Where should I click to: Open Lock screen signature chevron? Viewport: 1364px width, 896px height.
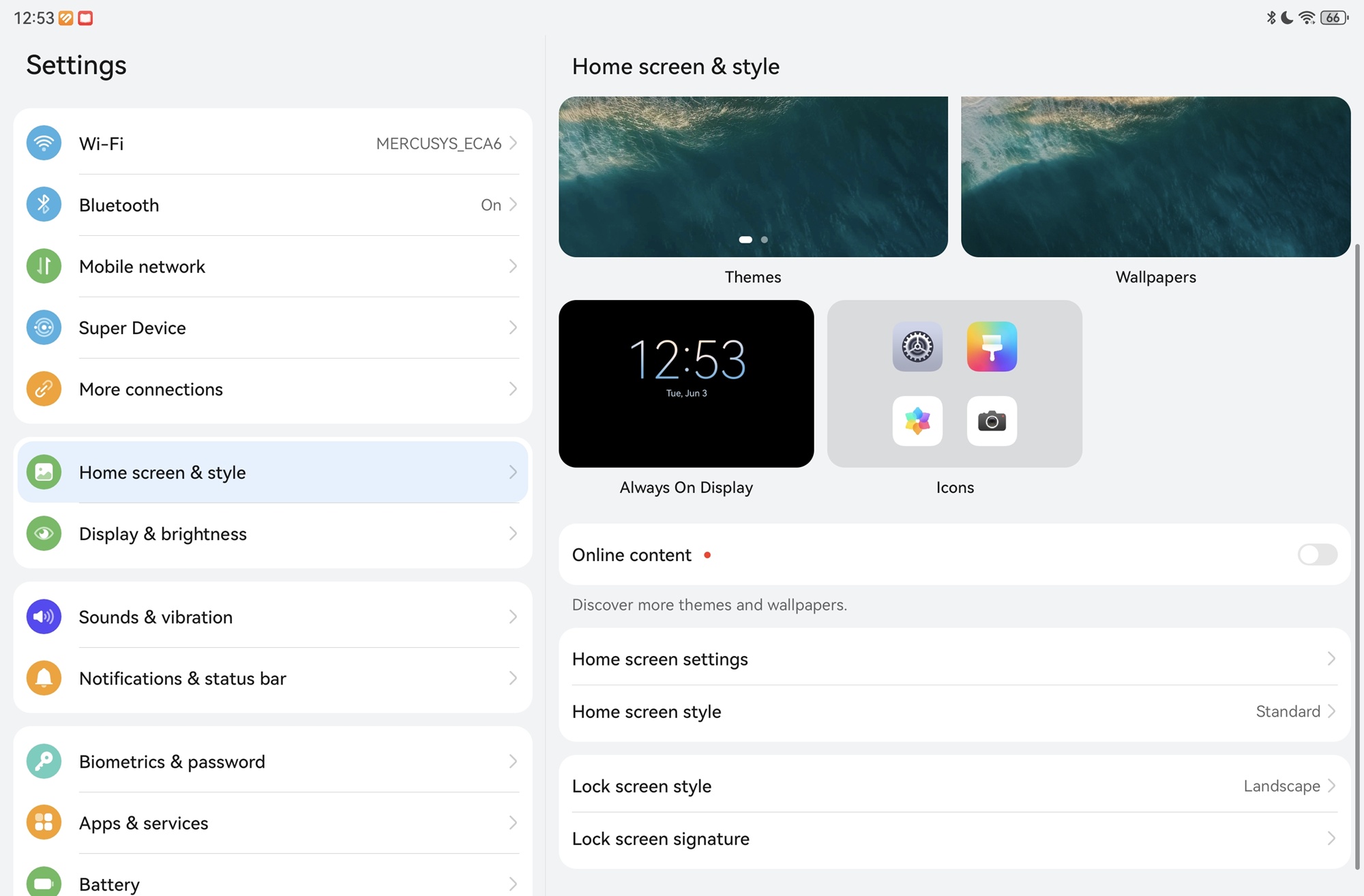(x=1331, y=838)
